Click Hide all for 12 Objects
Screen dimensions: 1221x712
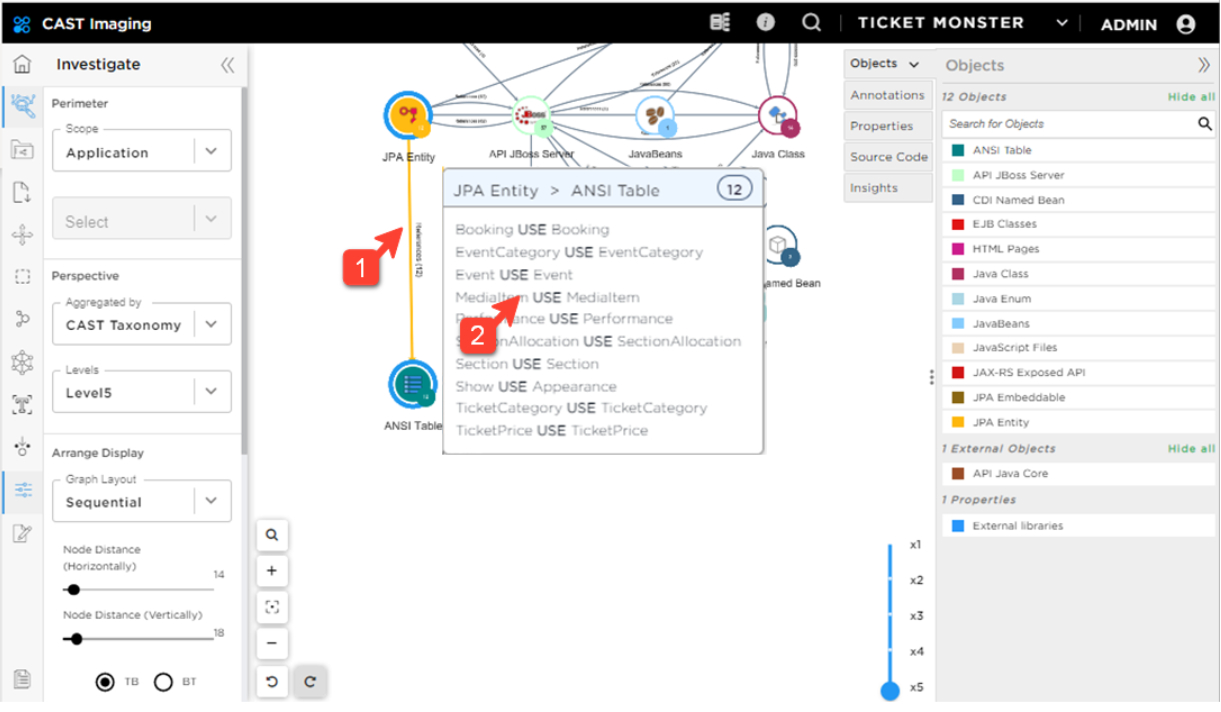click(1191, 97)
